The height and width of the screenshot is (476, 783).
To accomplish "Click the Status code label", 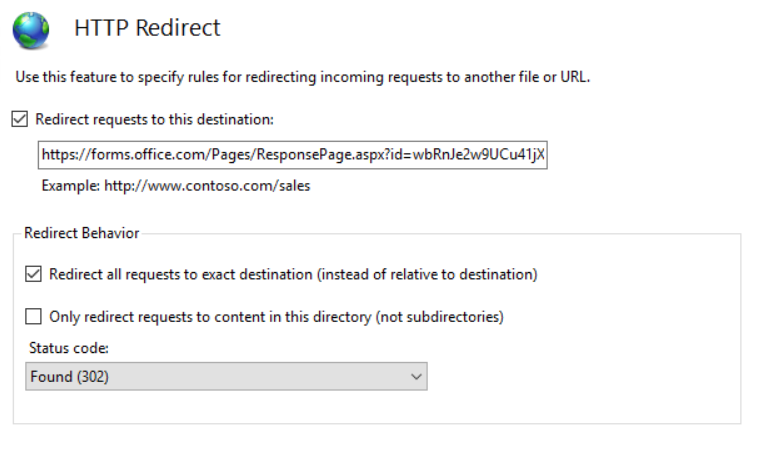I will tap(69, 348).
